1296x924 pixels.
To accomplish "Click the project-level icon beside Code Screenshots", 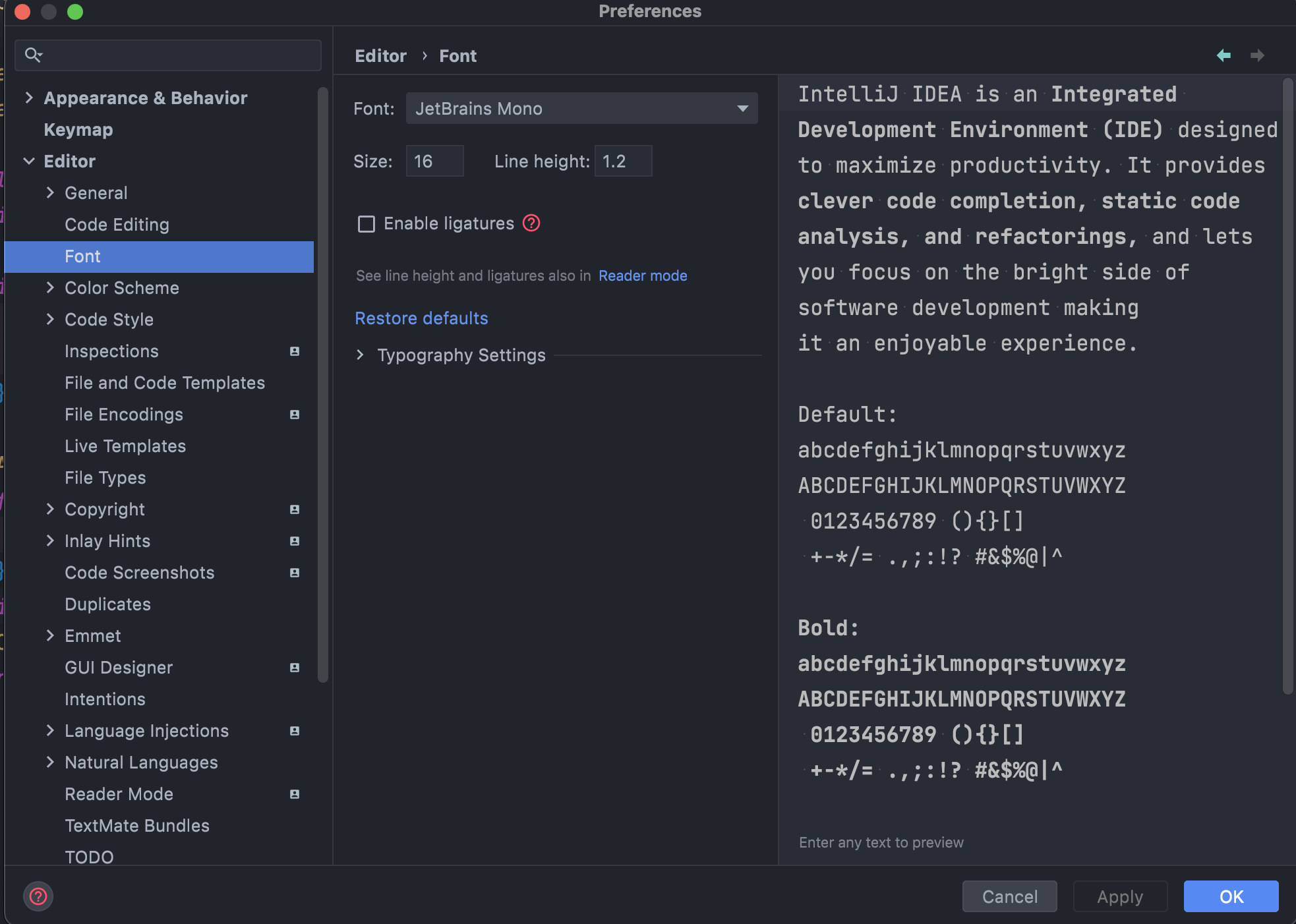I will point(295,573).
